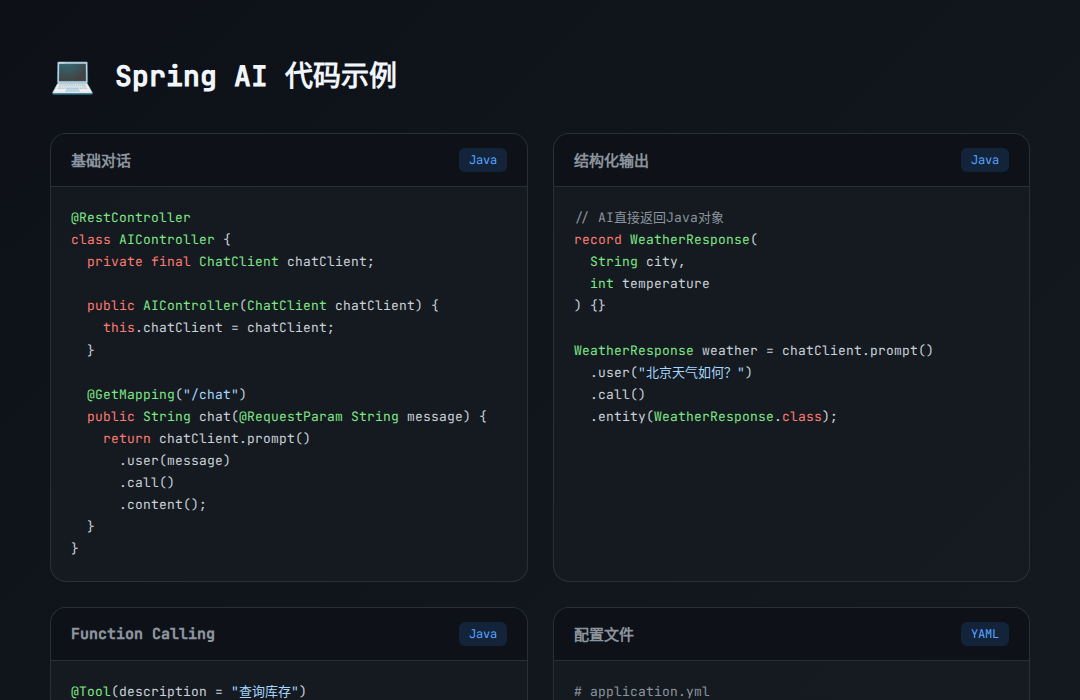Click the '# application.yml' comment line
1080x700 pixels.
[x=642, y=691]
